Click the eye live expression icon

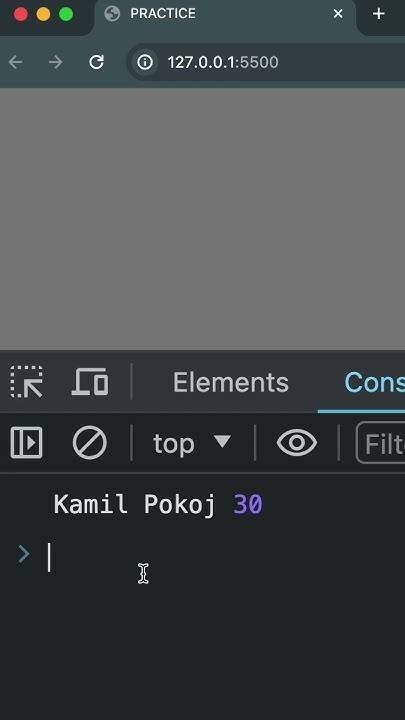(x=297, y=443)
